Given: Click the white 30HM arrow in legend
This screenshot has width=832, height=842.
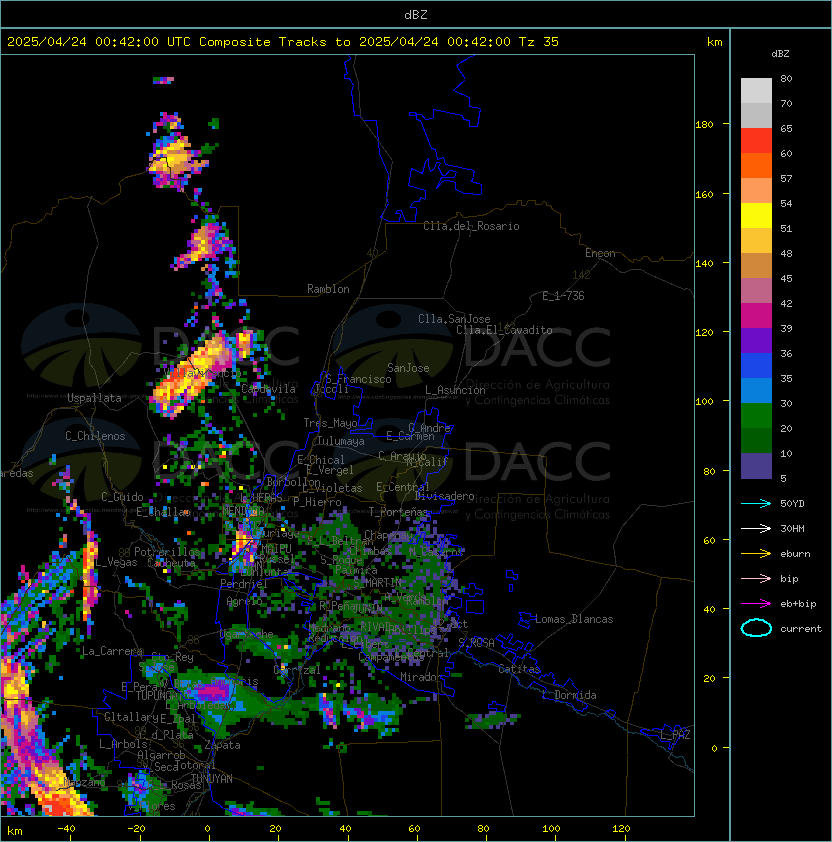Looking at the screenshot, I should point(756,528).
